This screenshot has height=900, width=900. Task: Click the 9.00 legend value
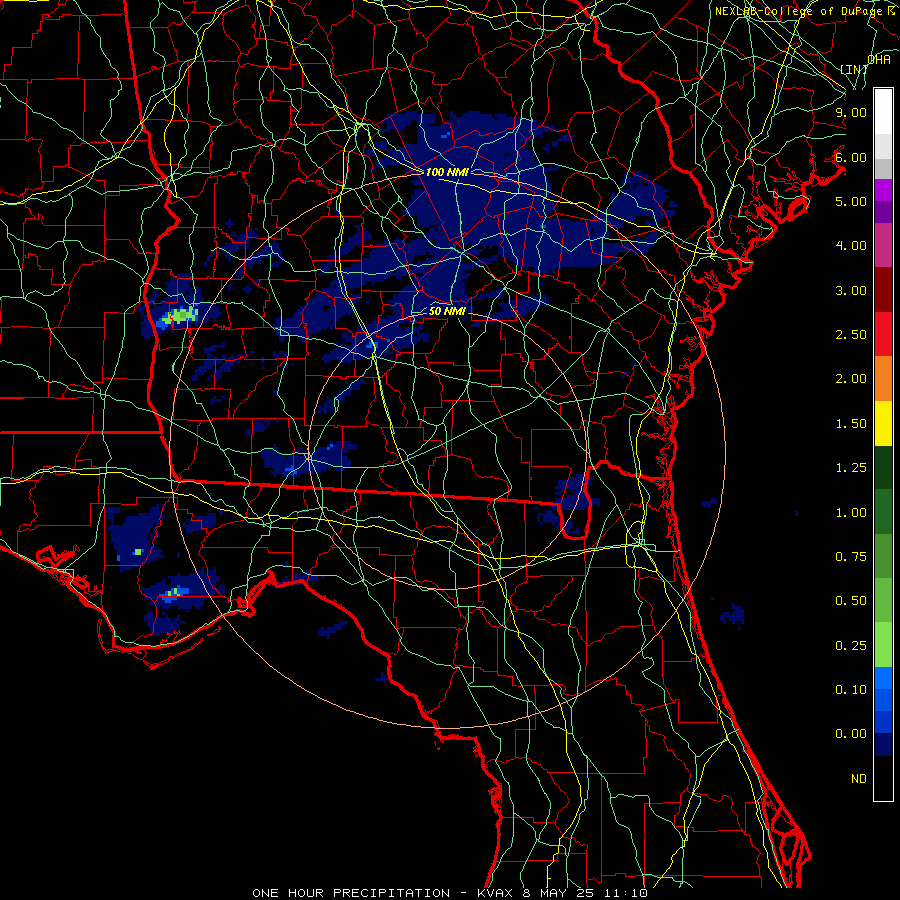click(851, 112)
